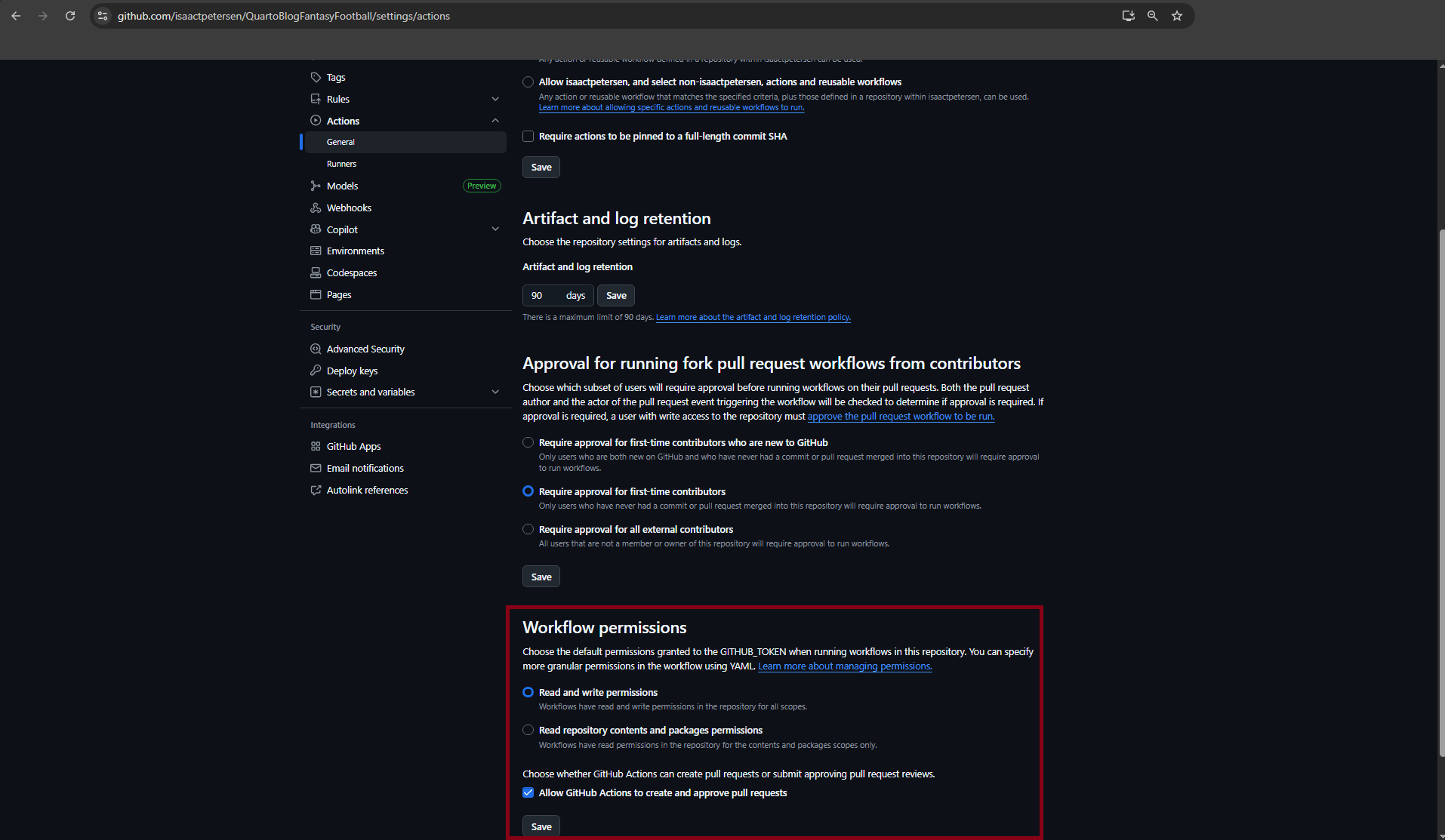Collapse the Actions section chevron
The image size is (1445, 840).
point(495,121)
